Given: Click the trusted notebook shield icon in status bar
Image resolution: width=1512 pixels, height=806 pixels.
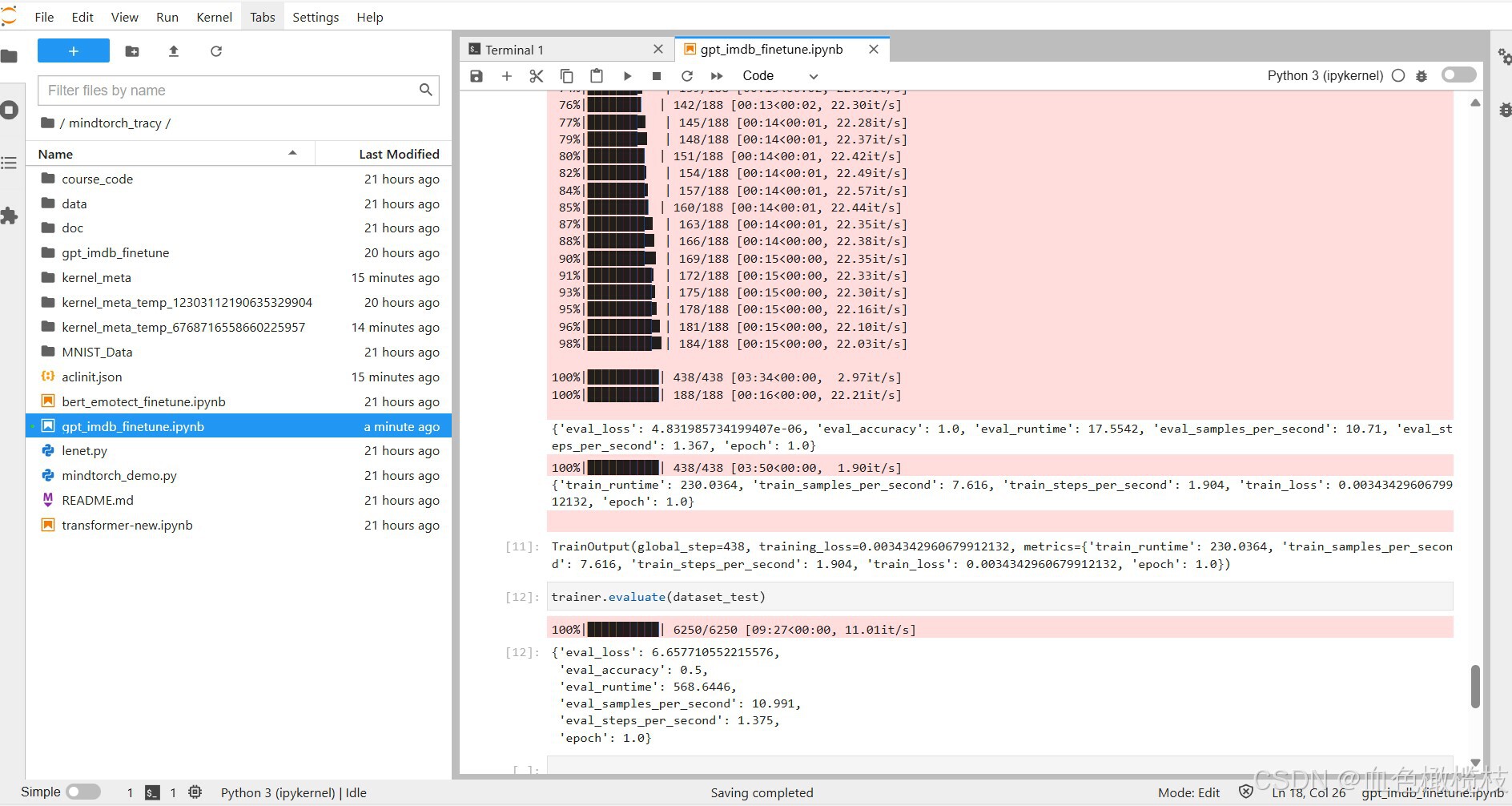Looking at the screenshot, I should point(1246,792).
